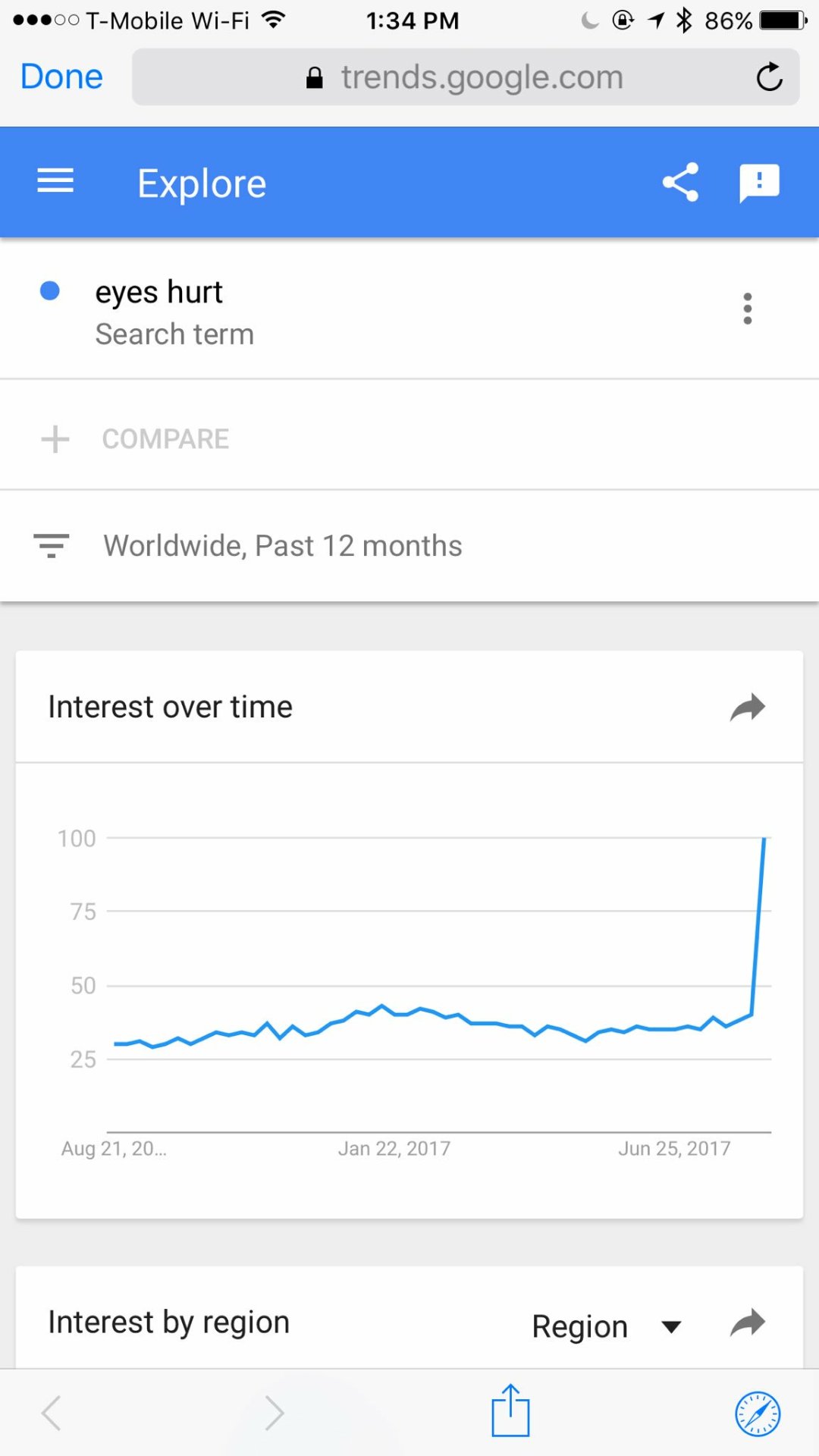819x1456 pixels.
Task: Go forward with the right arrow
Action: (x=275, y=1413)
